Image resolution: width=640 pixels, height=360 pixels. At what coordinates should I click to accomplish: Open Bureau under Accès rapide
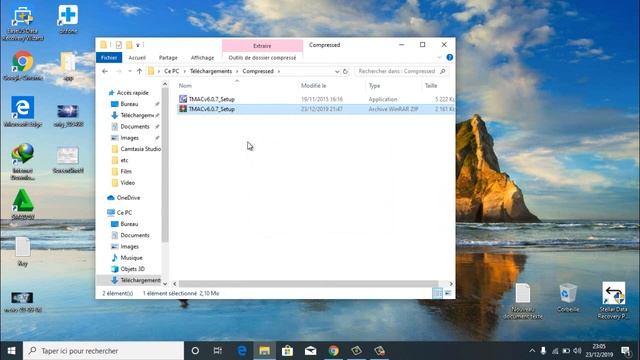[x=129, y=104]
